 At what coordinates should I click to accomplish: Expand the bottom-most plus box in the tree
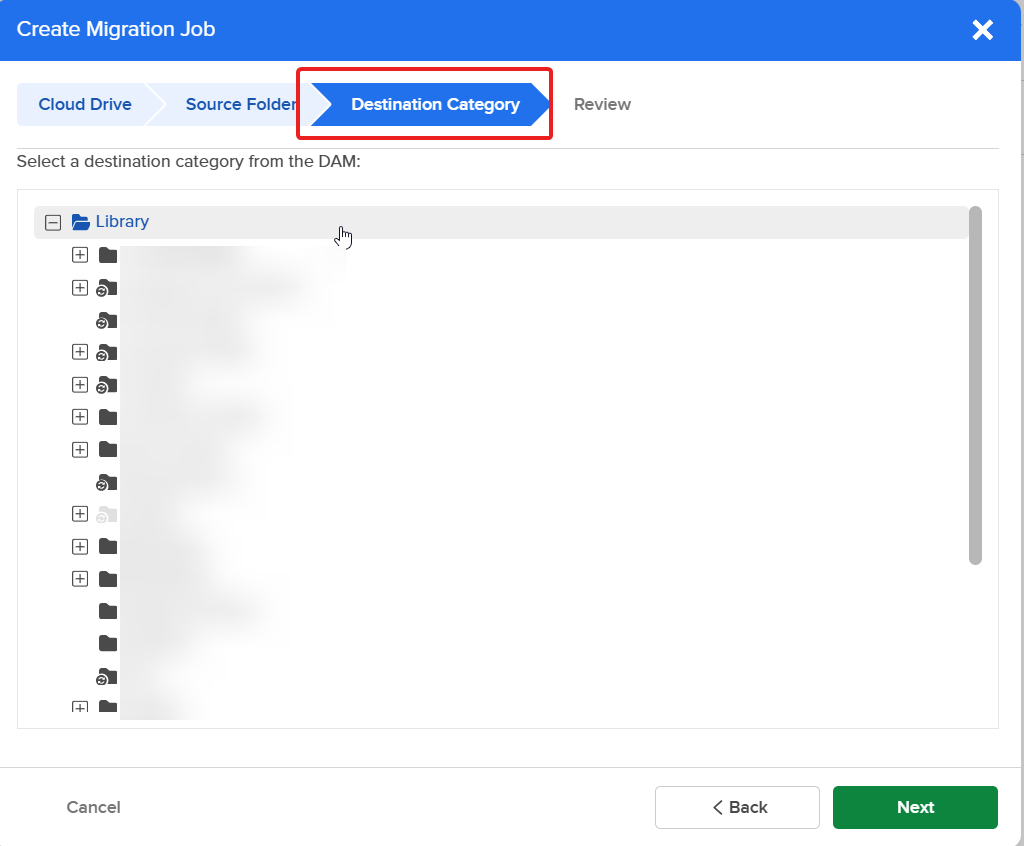tap(80, 707)
